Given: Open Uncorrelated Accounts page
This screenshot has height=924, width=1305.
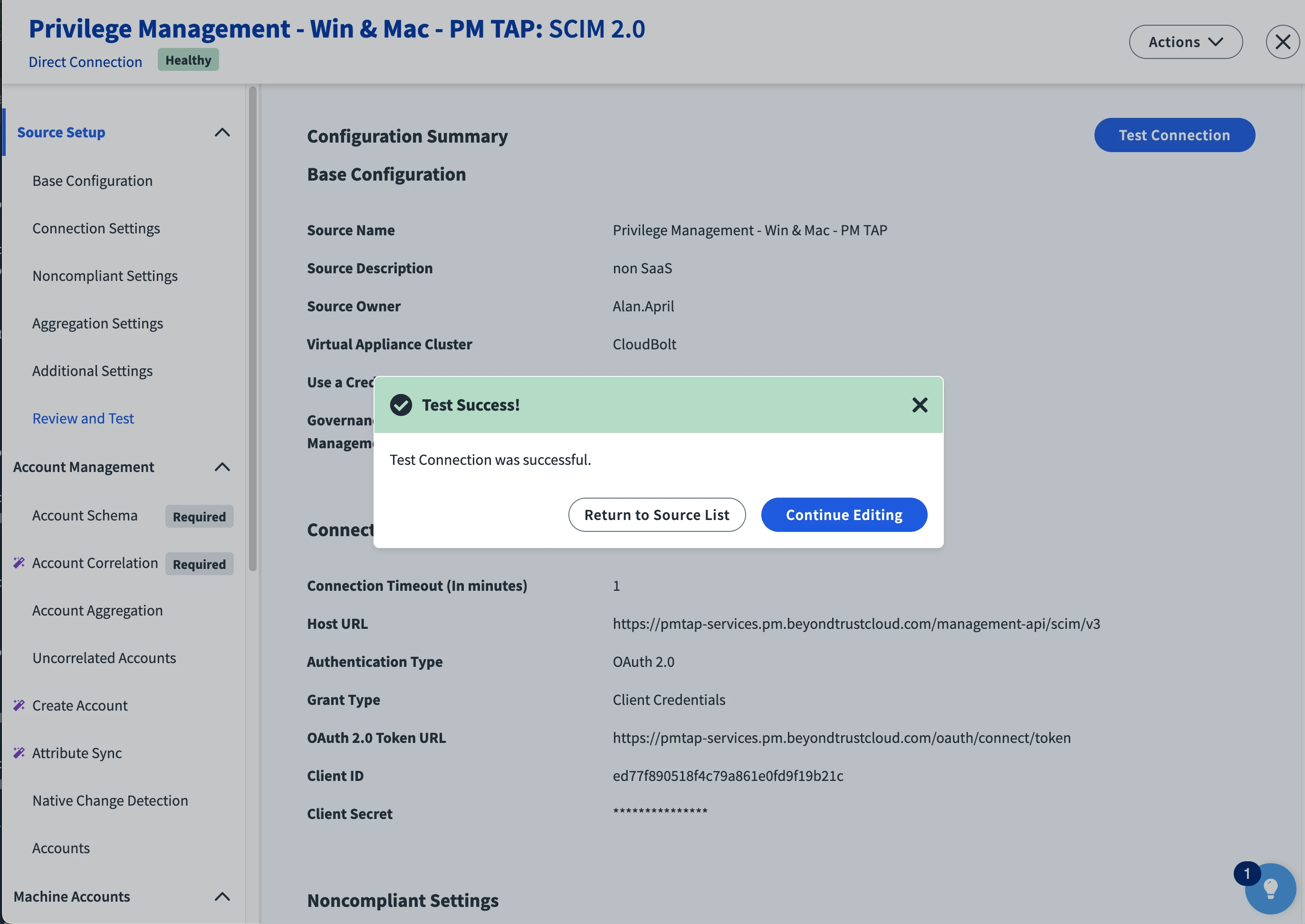Looking at the screenshot, I should [x=104, y=658].
